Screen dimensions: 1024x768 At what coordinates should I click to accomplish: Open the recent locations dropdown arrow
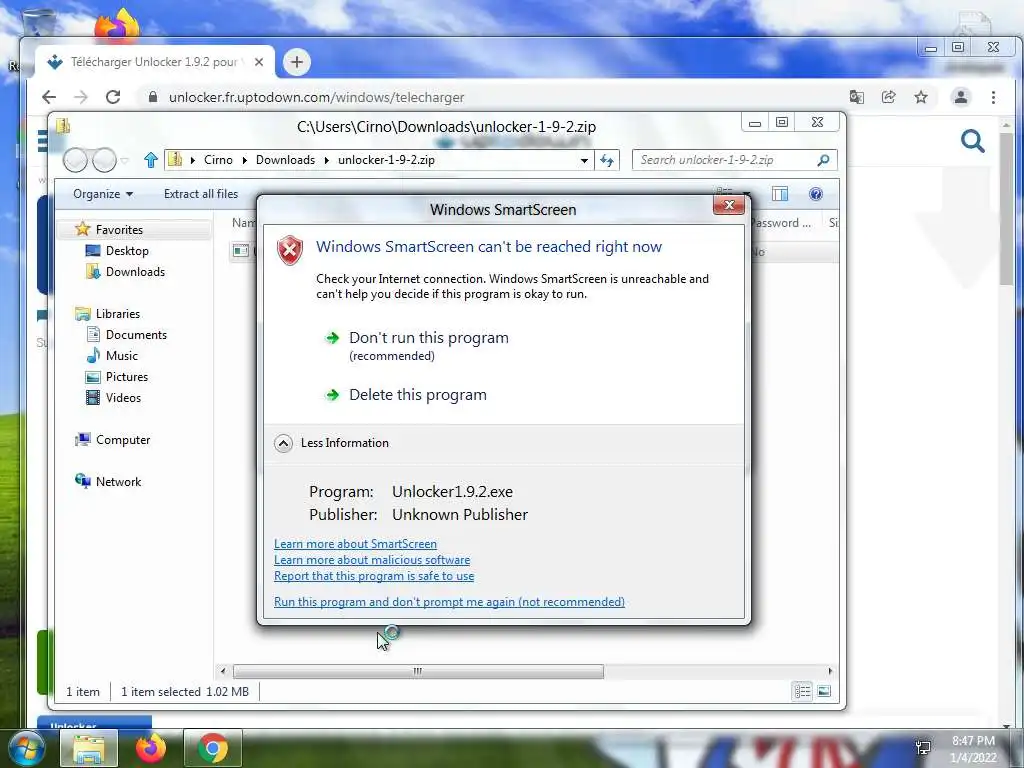pos(125,160)
